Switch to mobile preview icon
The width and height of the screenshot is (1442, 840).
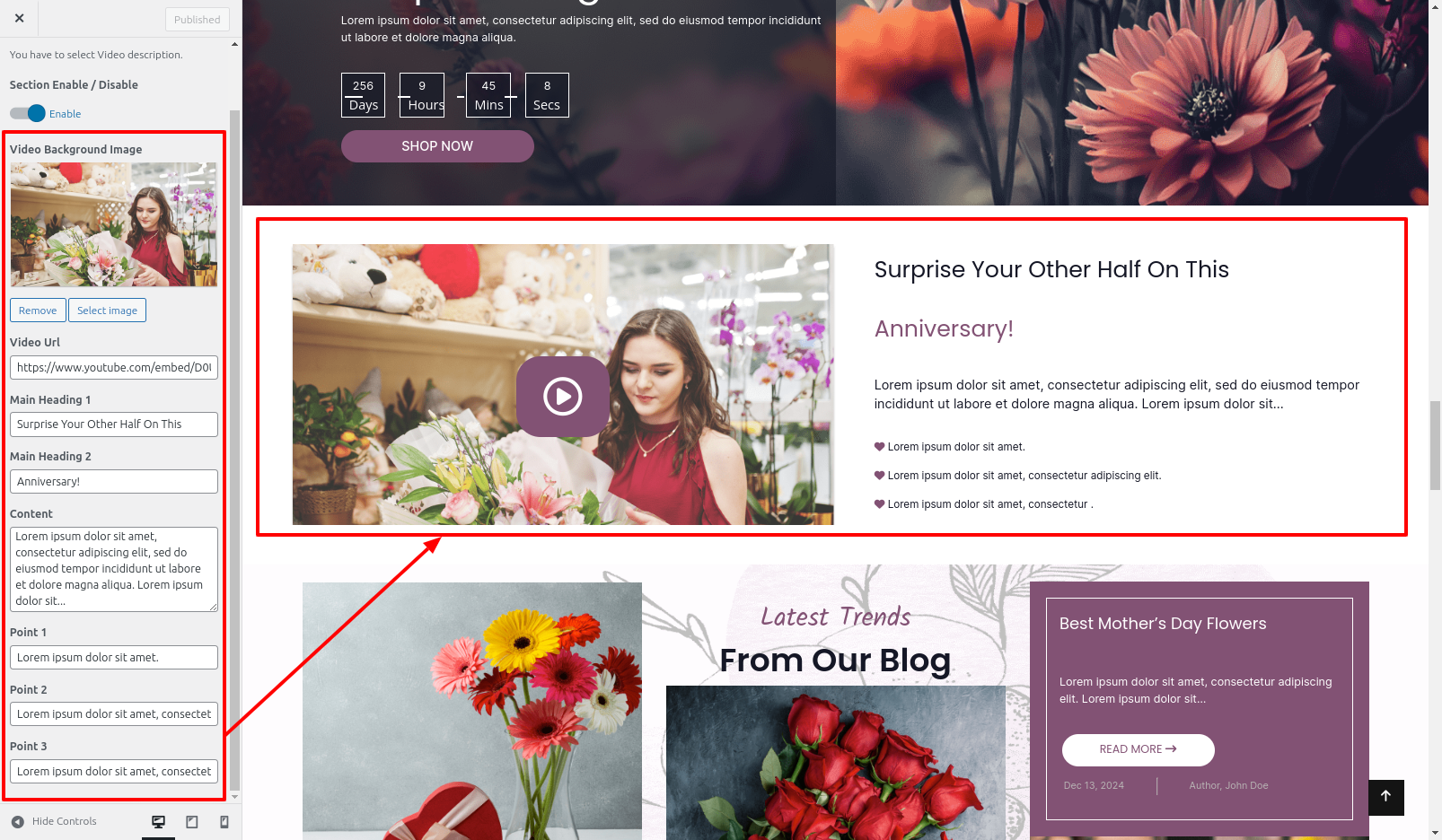point(224,822)
